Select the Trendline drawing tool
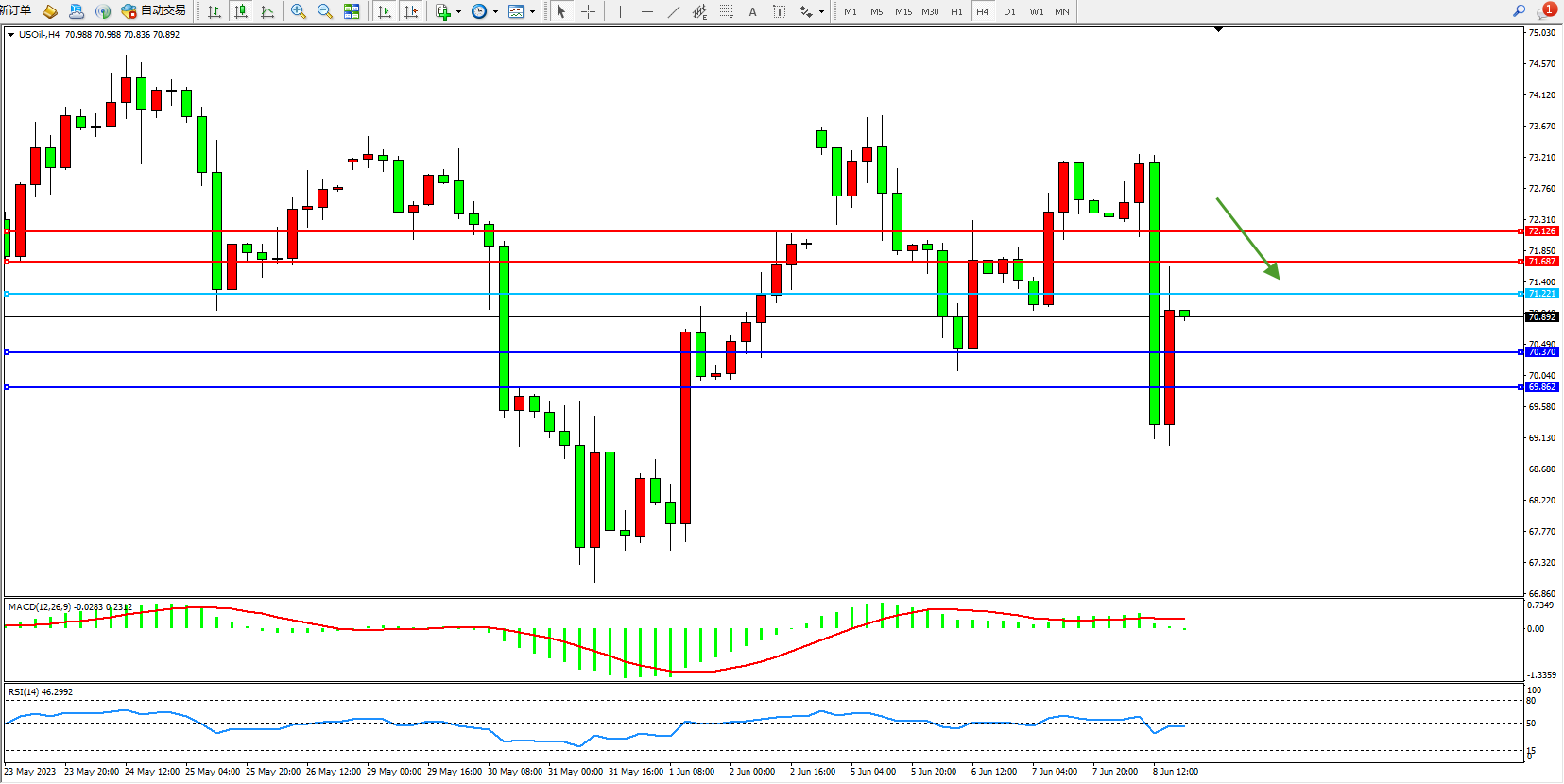This screenshot has height=784, width=1564. point(673,11)
